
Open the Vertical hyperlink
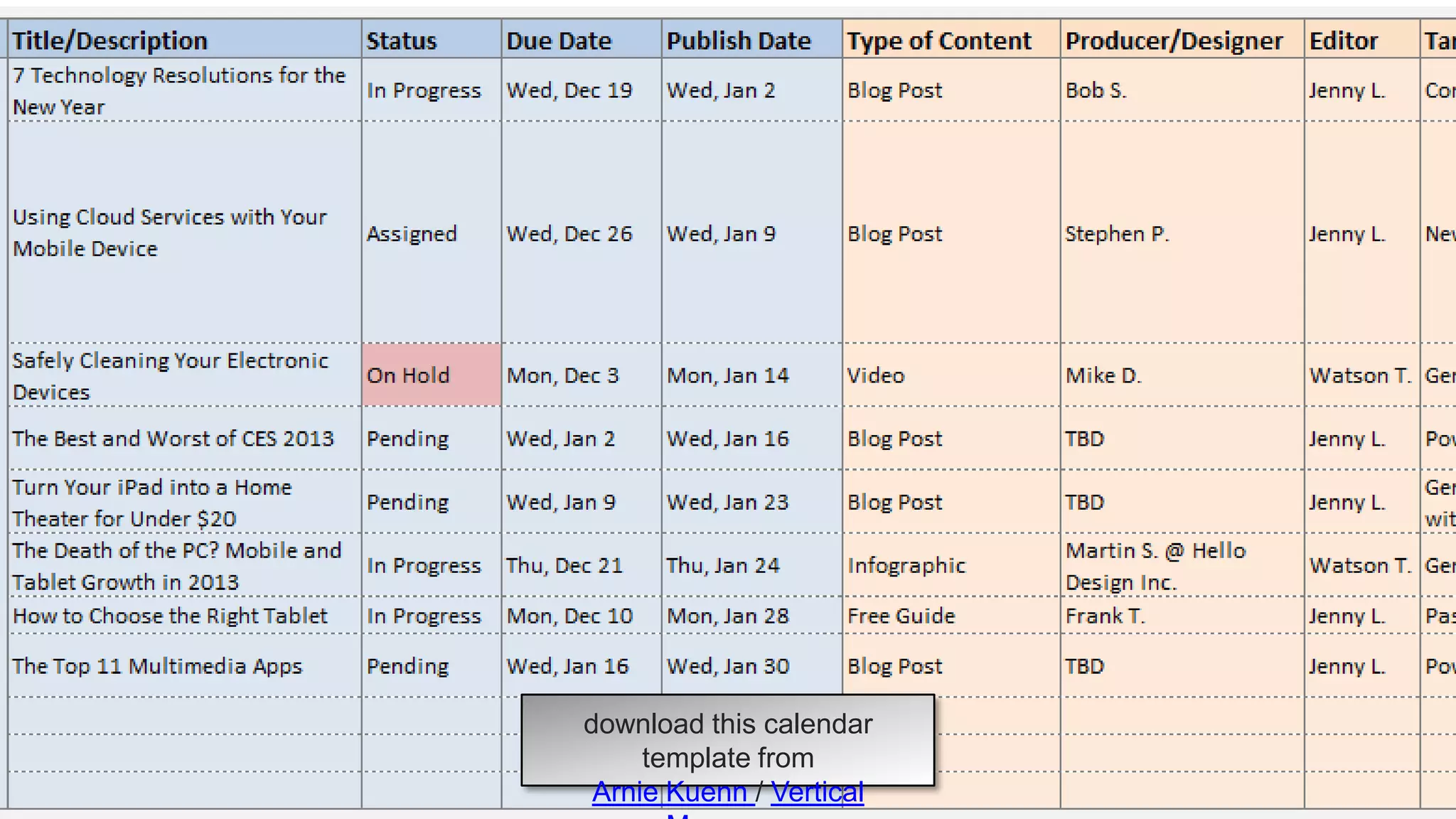pos(817,793)
